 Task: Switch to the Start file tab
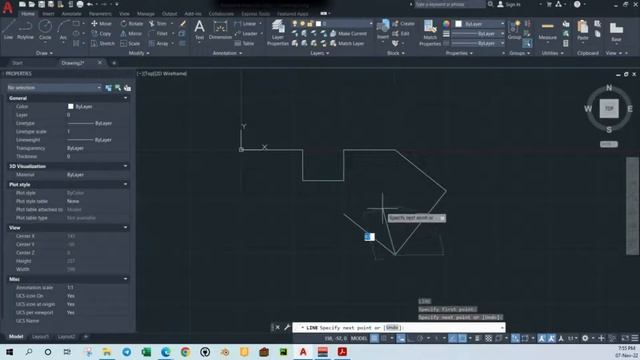[x=18, y=63]
